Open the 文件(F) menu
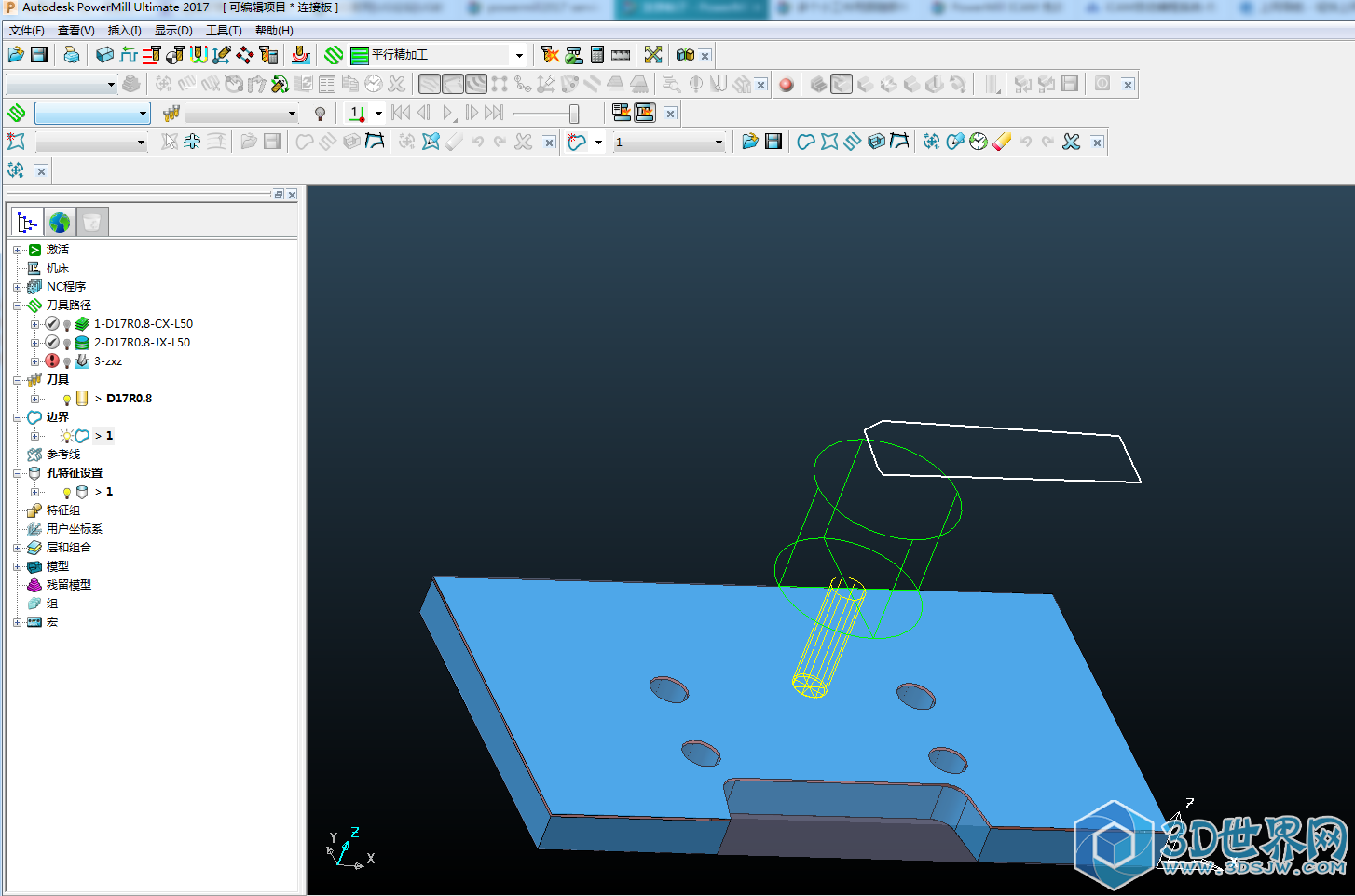This screenshot has height=896, width=1355. coord(27,31)
